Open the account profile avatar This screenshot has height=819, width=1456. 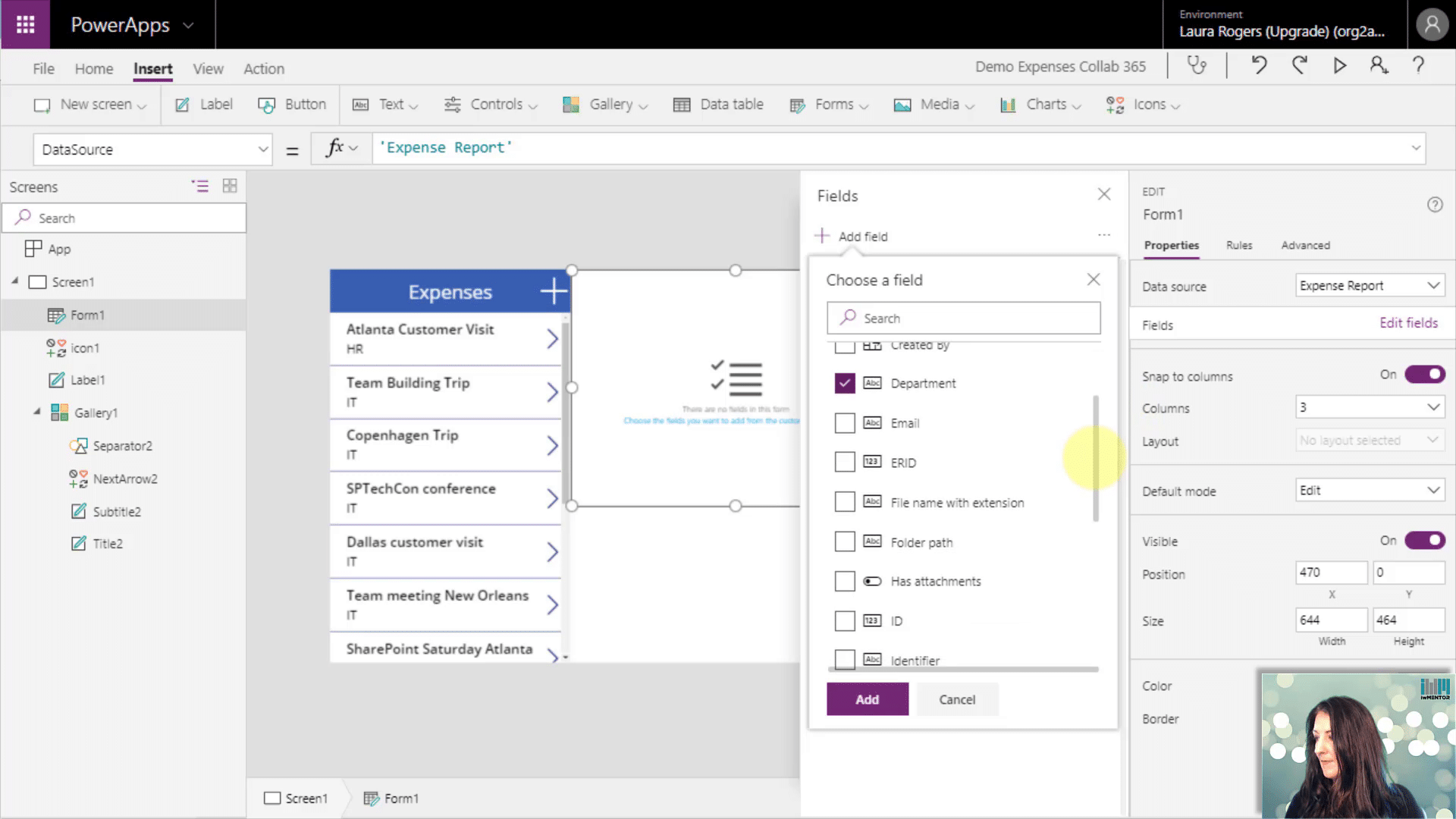click(x=1432, y=24)
